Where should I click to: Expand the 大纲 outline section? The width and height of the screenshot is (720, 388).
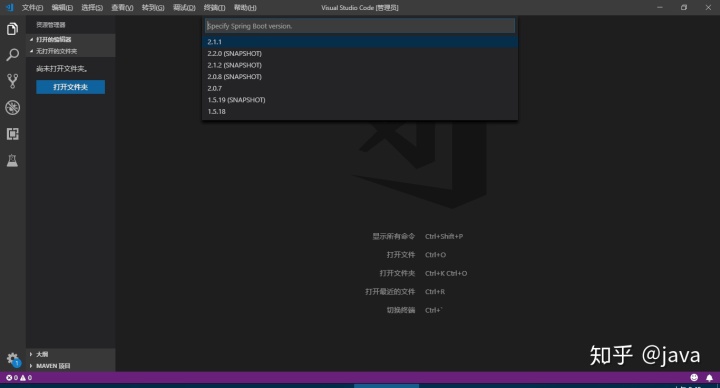pos(71,354)
